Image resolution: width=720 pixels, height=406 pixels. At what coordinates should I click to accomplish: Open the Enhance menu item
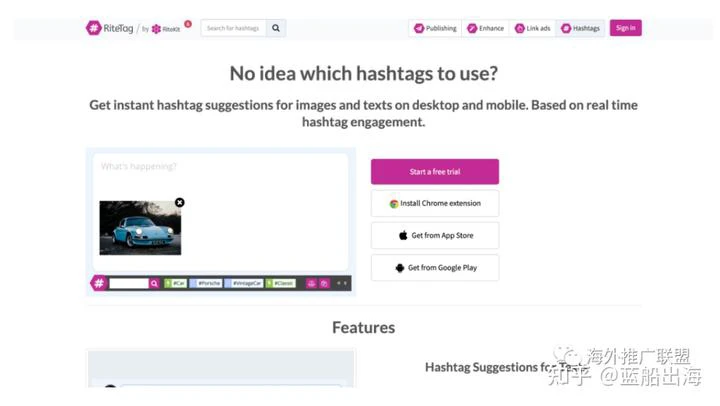pos(485,28)
